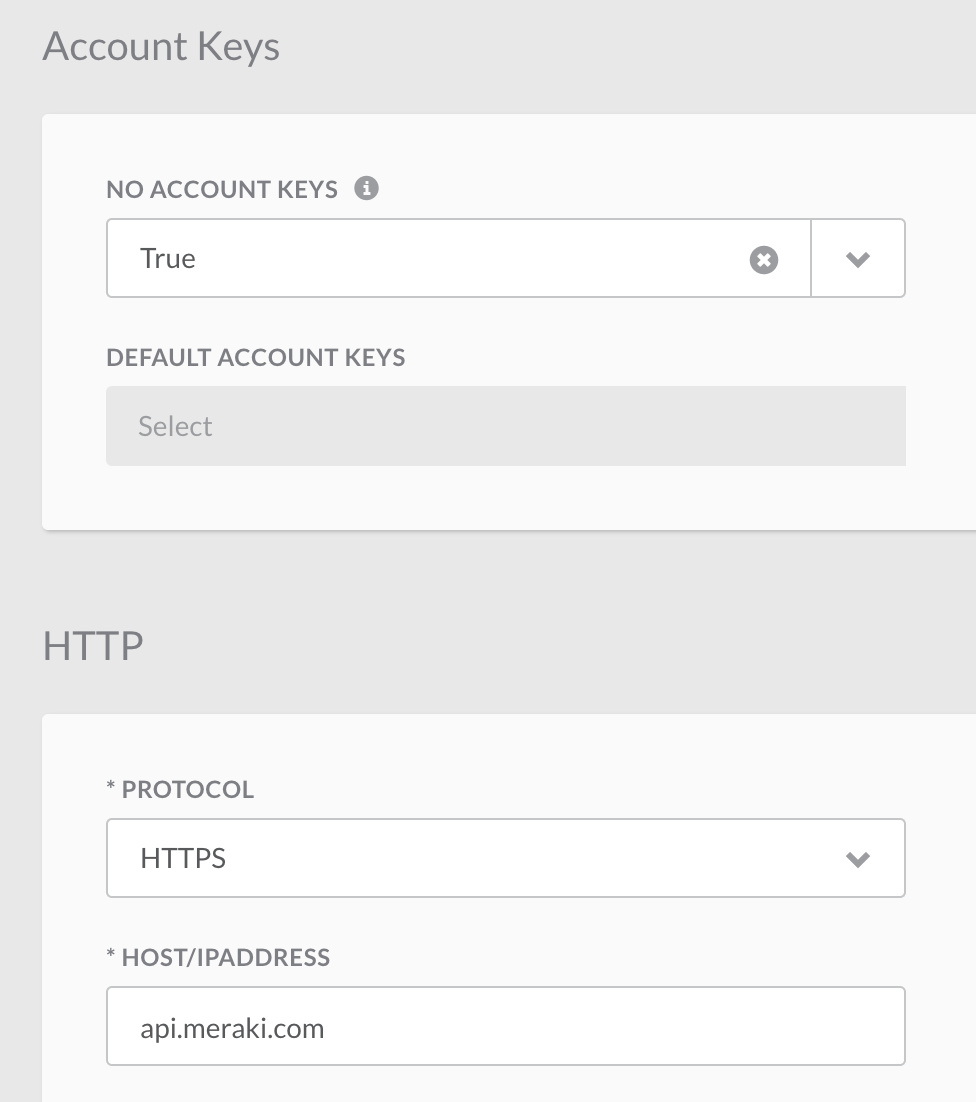
Task: Open the Default Account Keys select box
Action: pos(505,426)
